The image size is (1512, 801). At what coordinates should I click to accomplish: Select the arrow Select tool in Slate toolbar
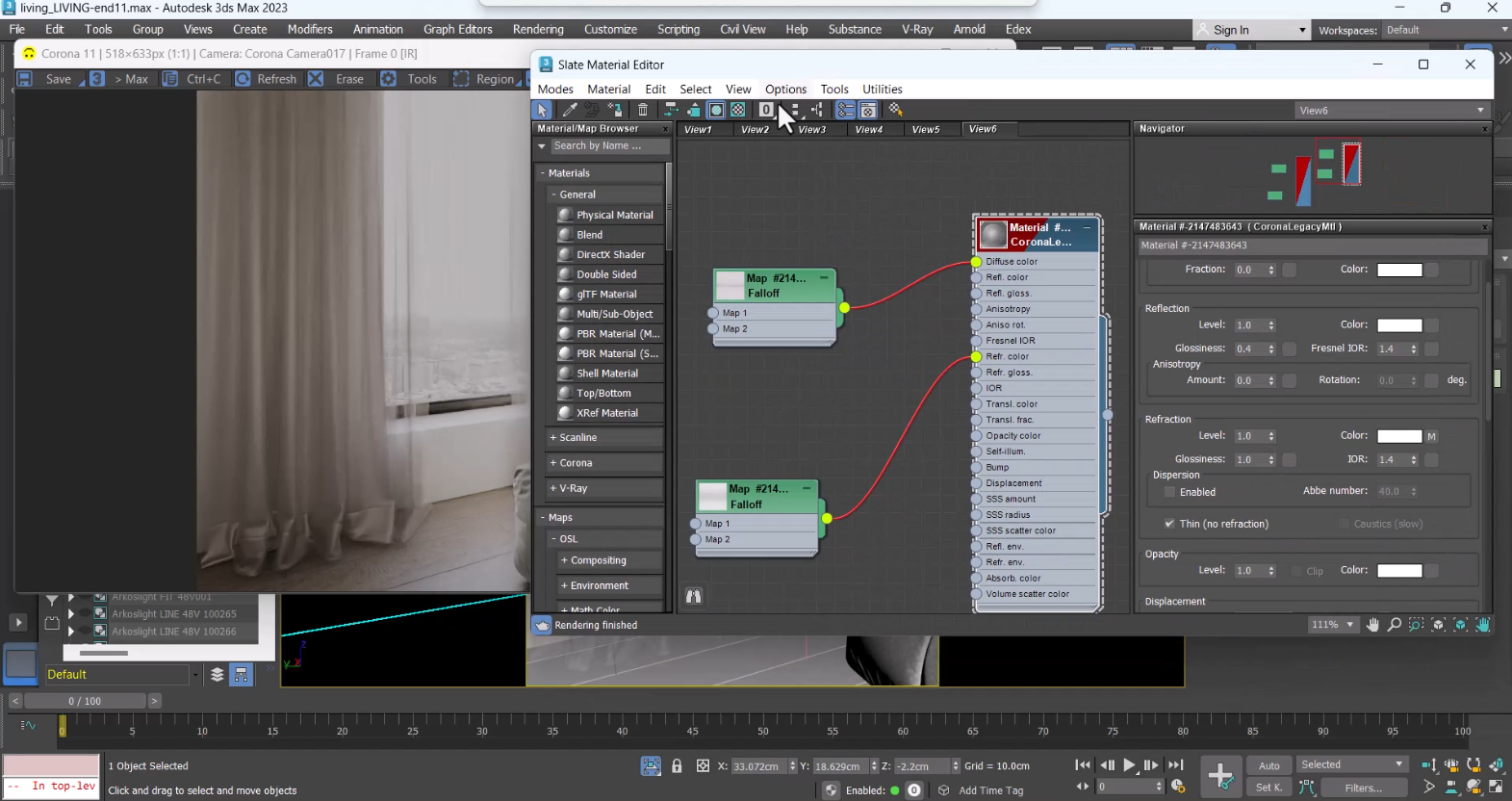pos(543,110)
